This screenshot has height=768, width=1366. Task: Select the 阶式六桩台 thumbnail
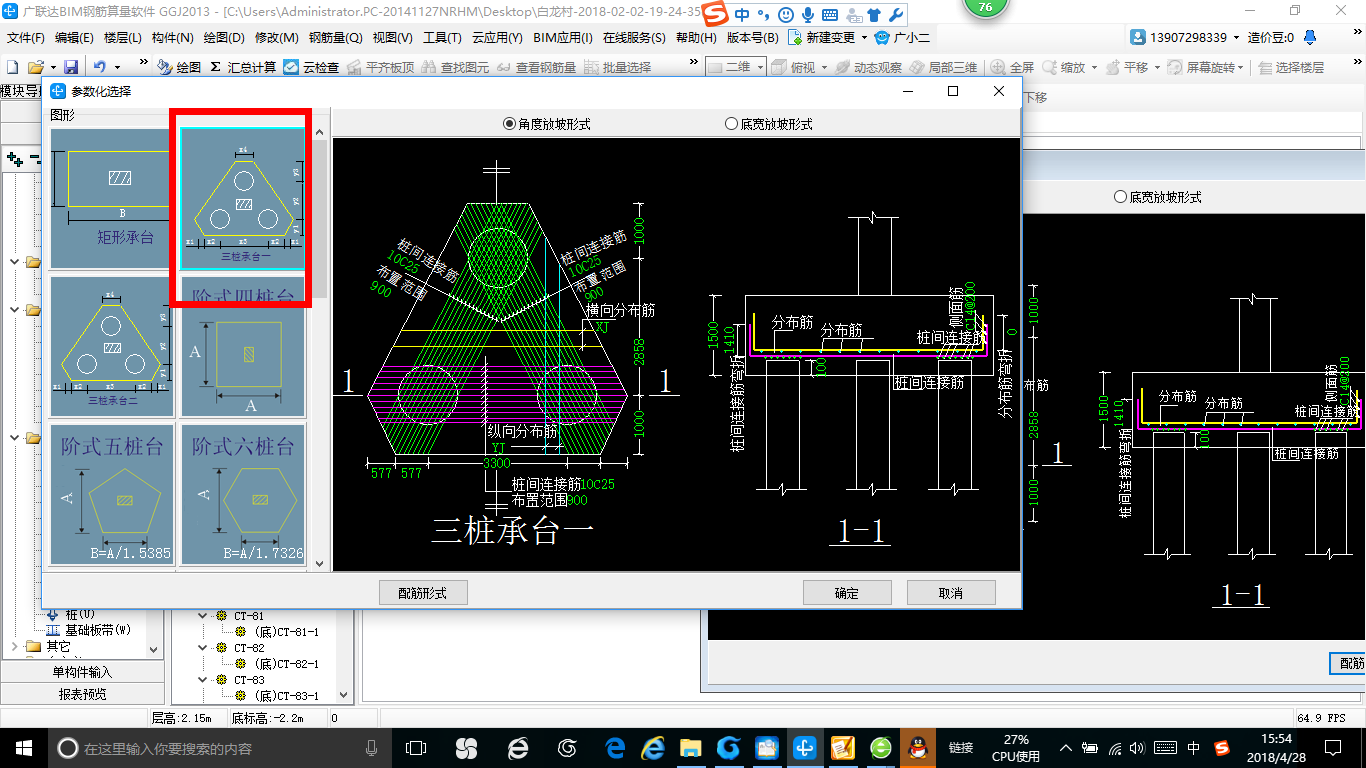coord(243,494)
